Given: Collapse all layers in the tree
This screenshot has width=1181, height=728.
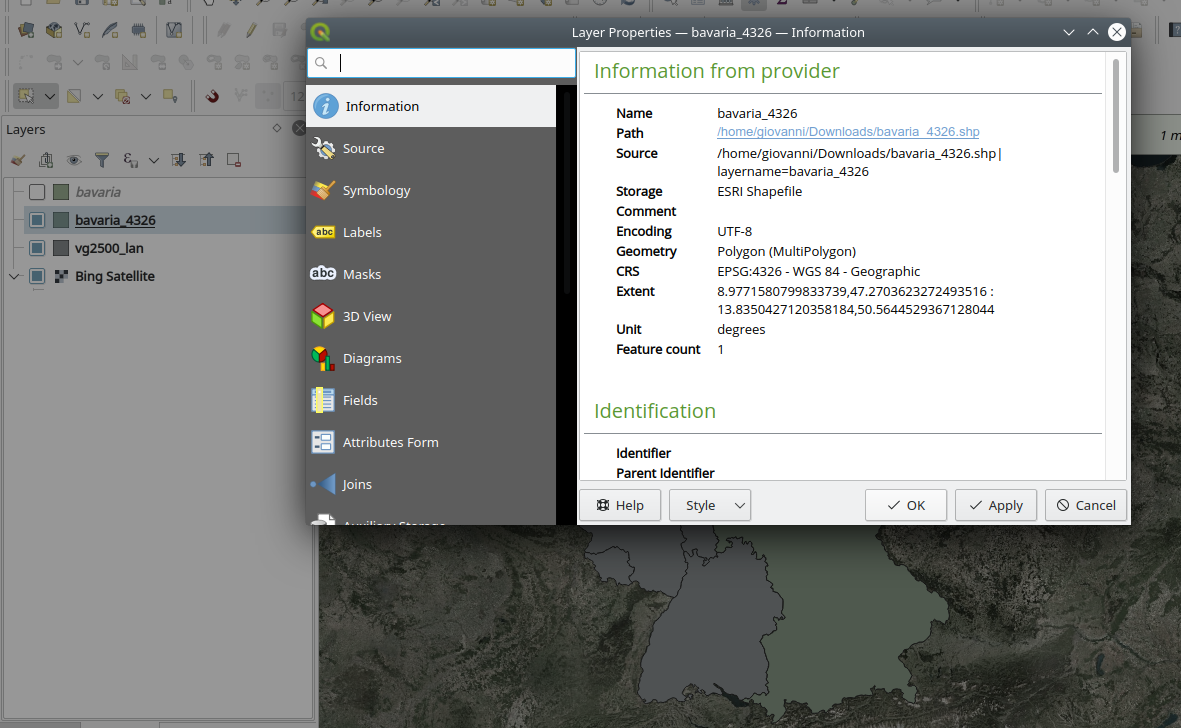Looking at the screenshot, I should [206, 160].
